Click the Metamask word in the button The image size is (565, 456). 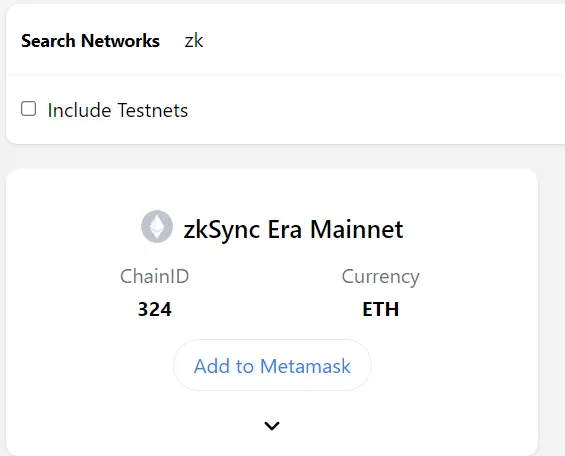[305, 366]
